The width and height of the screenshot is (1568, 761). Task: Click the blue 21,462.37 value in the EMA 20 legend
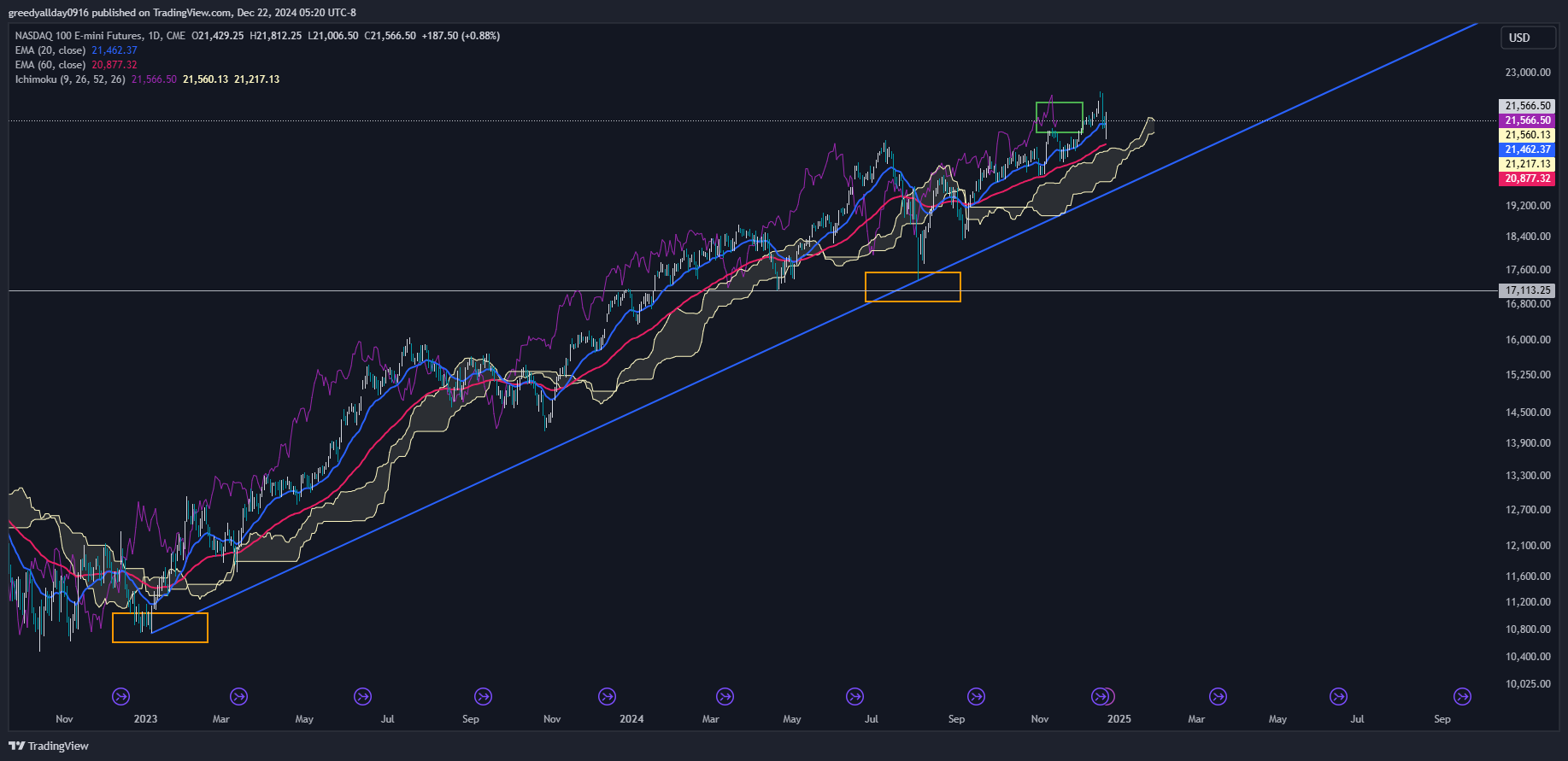pos(115,50)
